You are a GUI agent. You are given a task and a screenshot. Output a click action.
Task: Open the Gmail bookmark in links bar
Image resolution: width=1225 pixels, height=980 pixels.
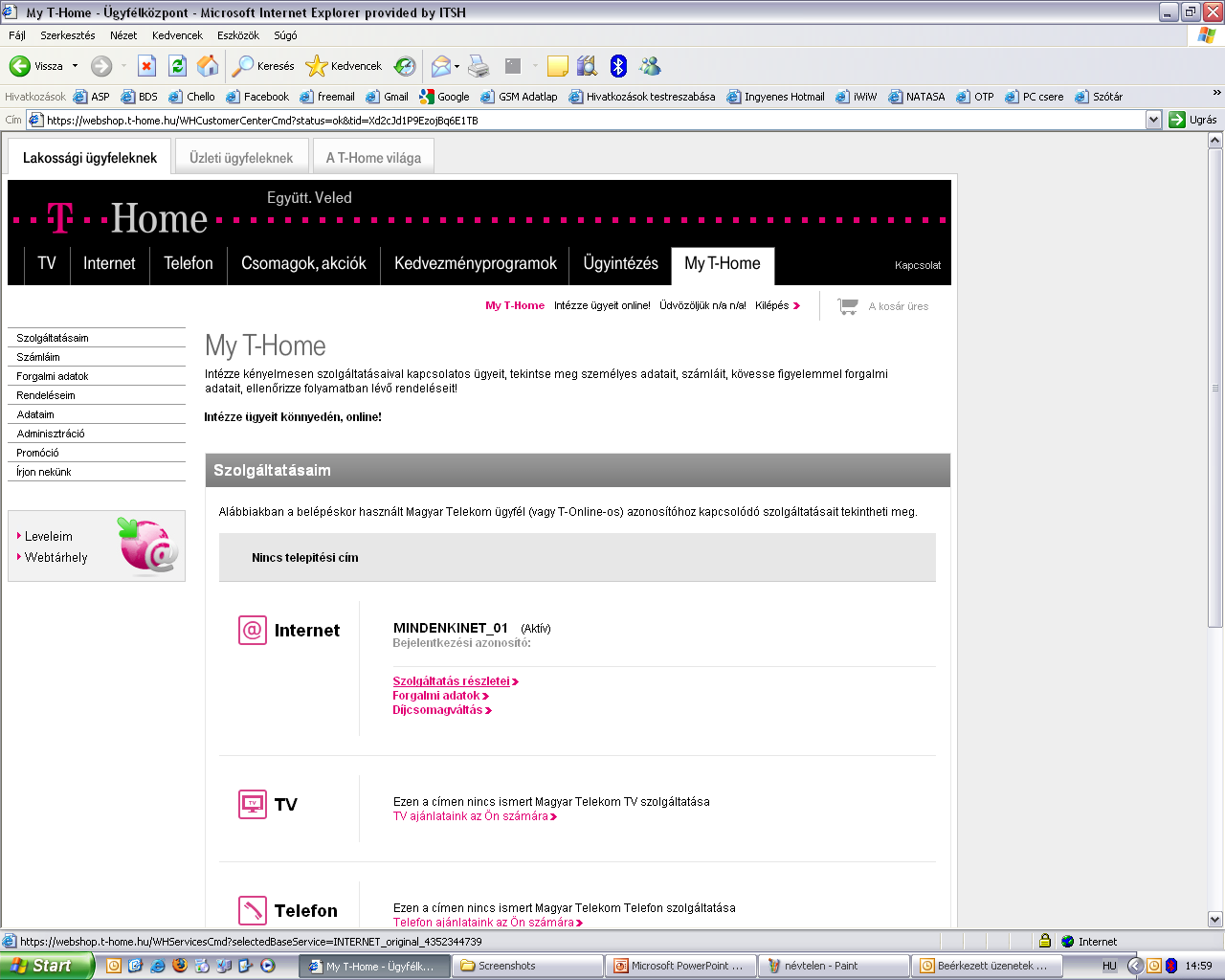388,97
